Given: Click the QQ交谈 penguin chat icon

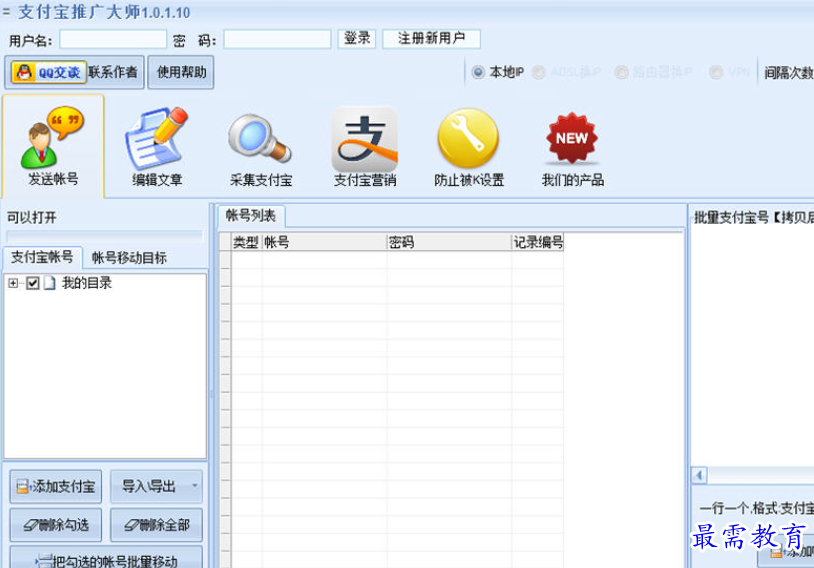Looking at the screenshot, I should tap(48, 72).
